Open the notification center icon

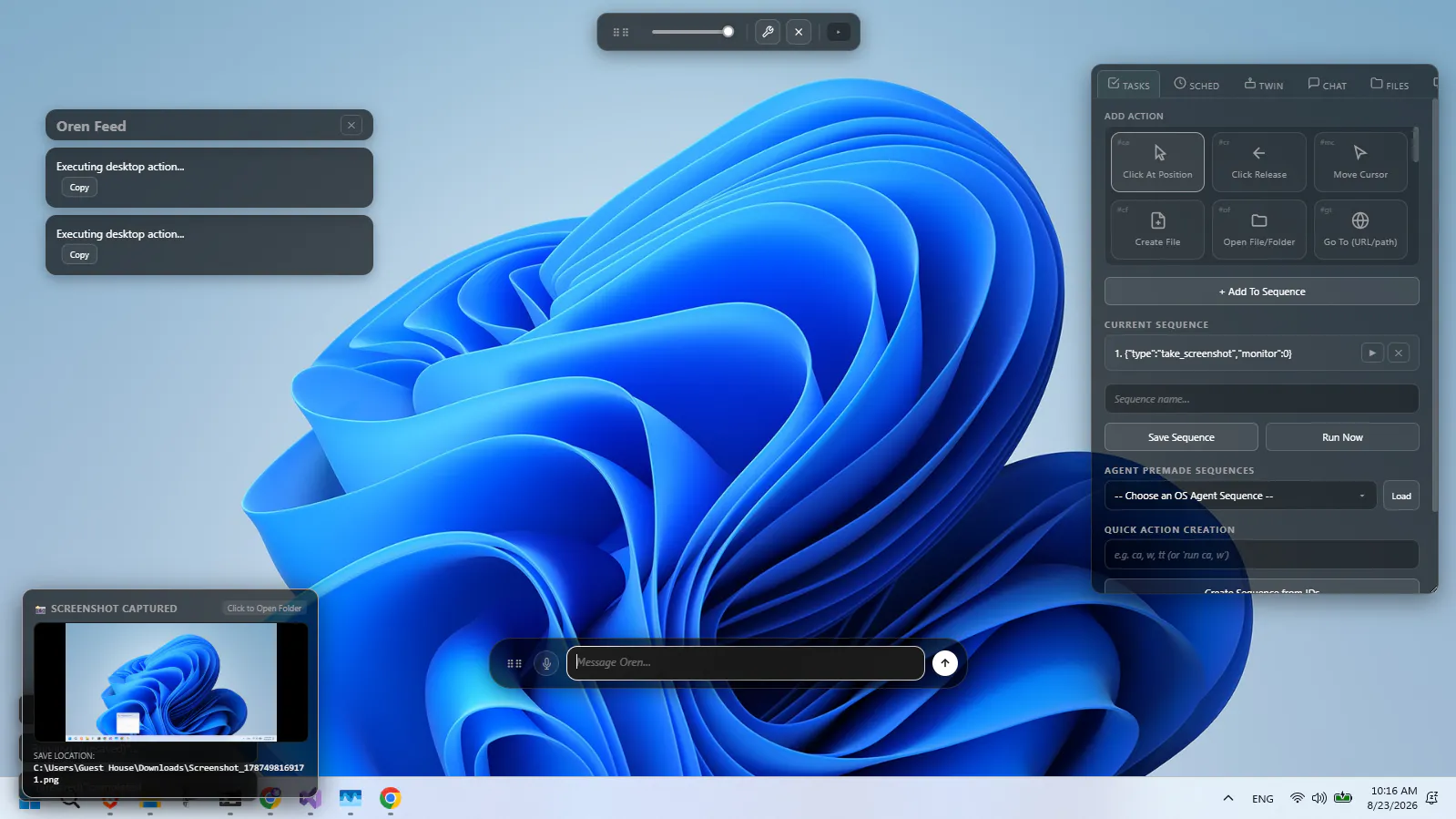tap(1432, 798)
